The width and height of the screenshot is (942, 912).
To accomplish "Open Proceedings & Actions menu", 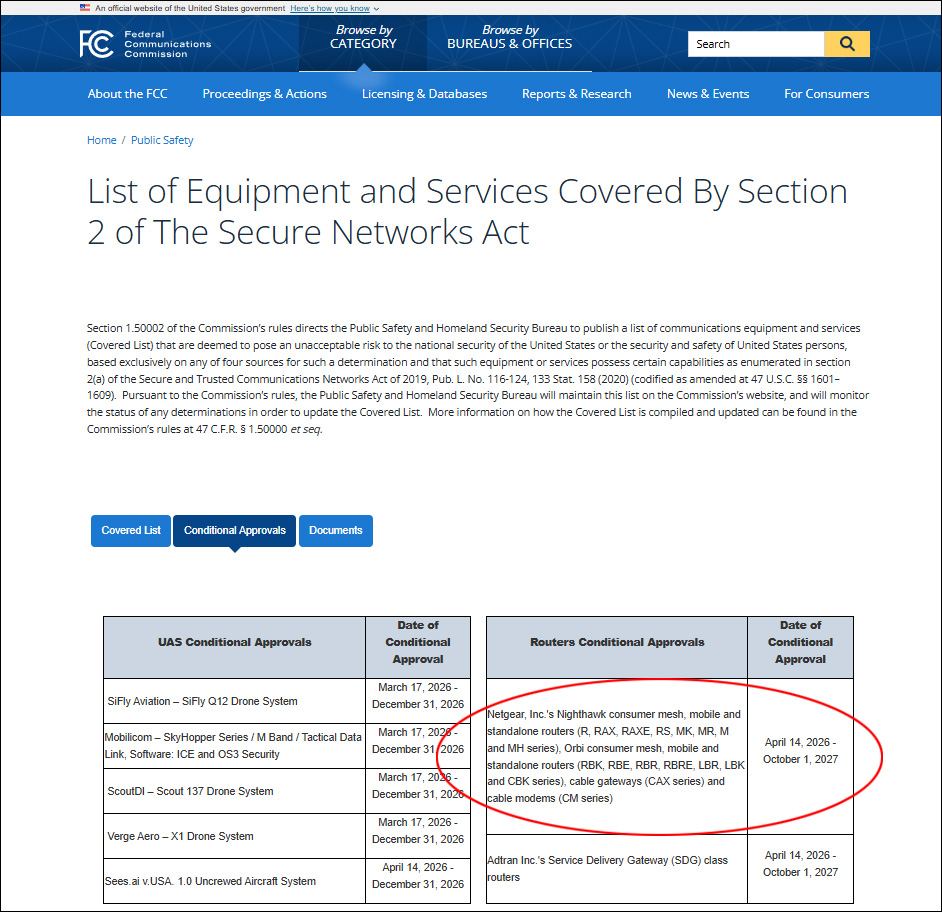I will [264, 94].
